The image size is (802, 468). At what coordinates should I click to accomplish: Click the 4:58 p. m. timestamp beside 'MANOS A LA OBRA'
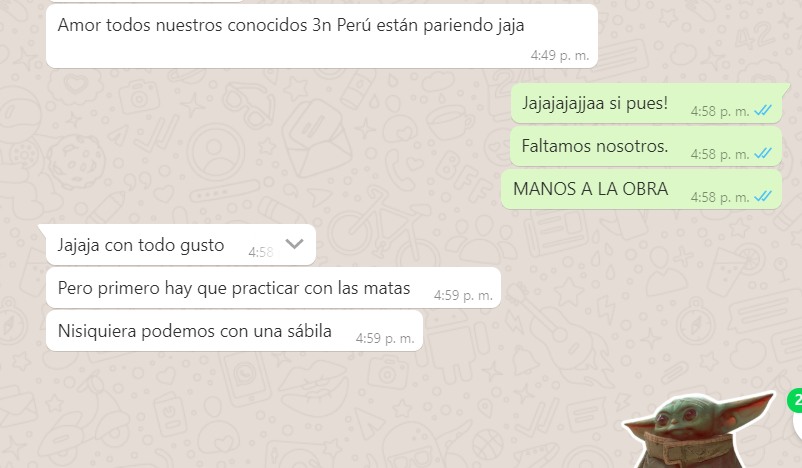tap(720, 197)
